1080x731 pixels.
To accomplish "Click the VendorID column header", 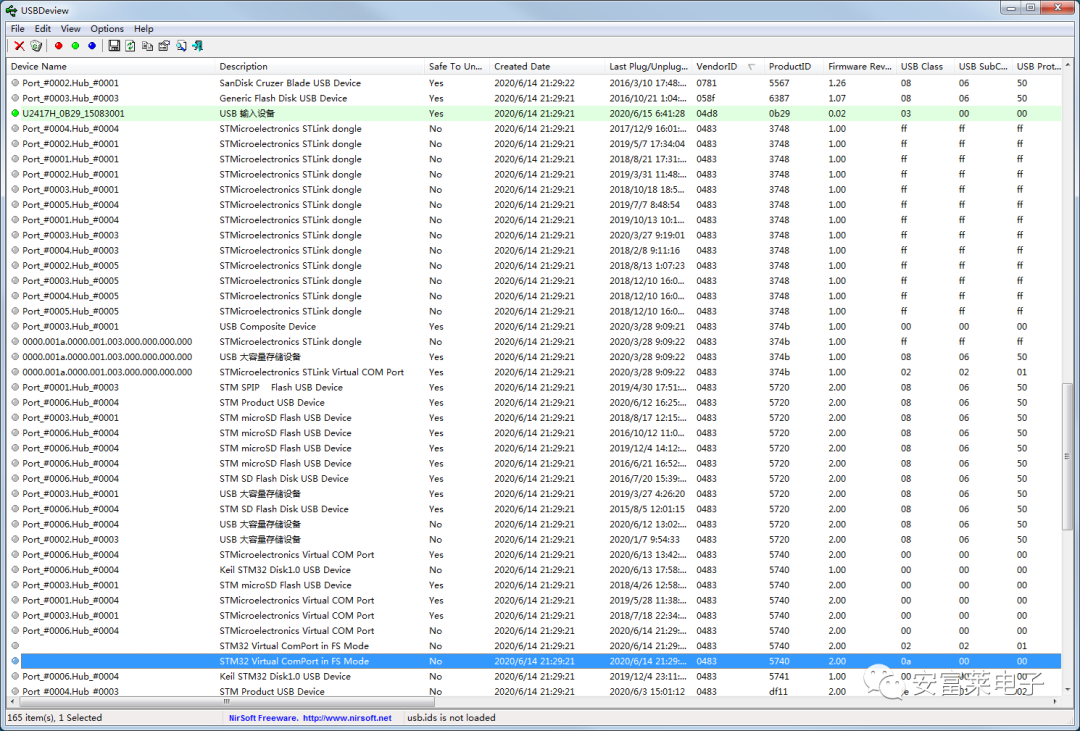I will coord(728,67).
